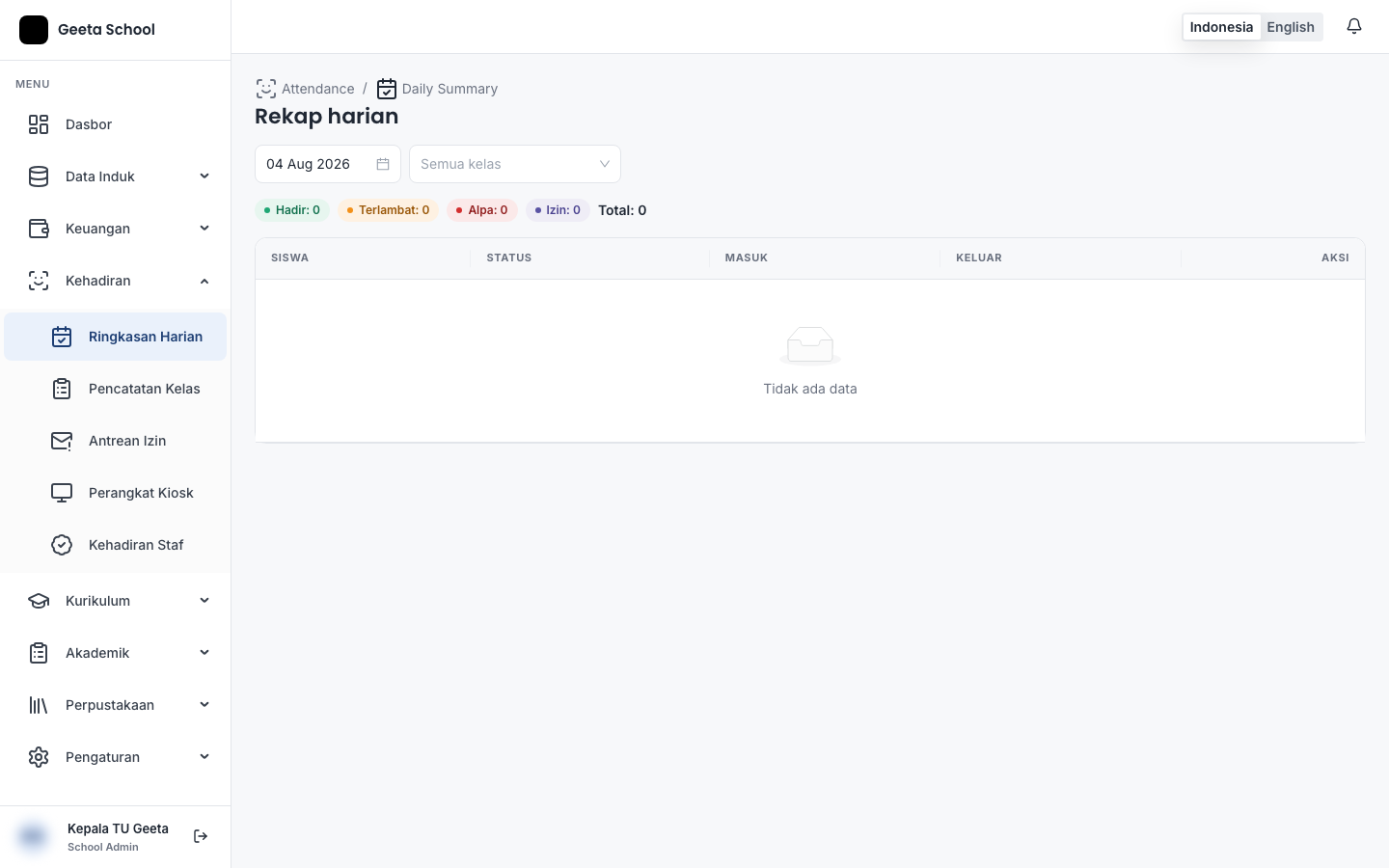Viewport: 1389px width, 868px height.
Task: Open Perangkat Kiosk page
Action: 116,493
